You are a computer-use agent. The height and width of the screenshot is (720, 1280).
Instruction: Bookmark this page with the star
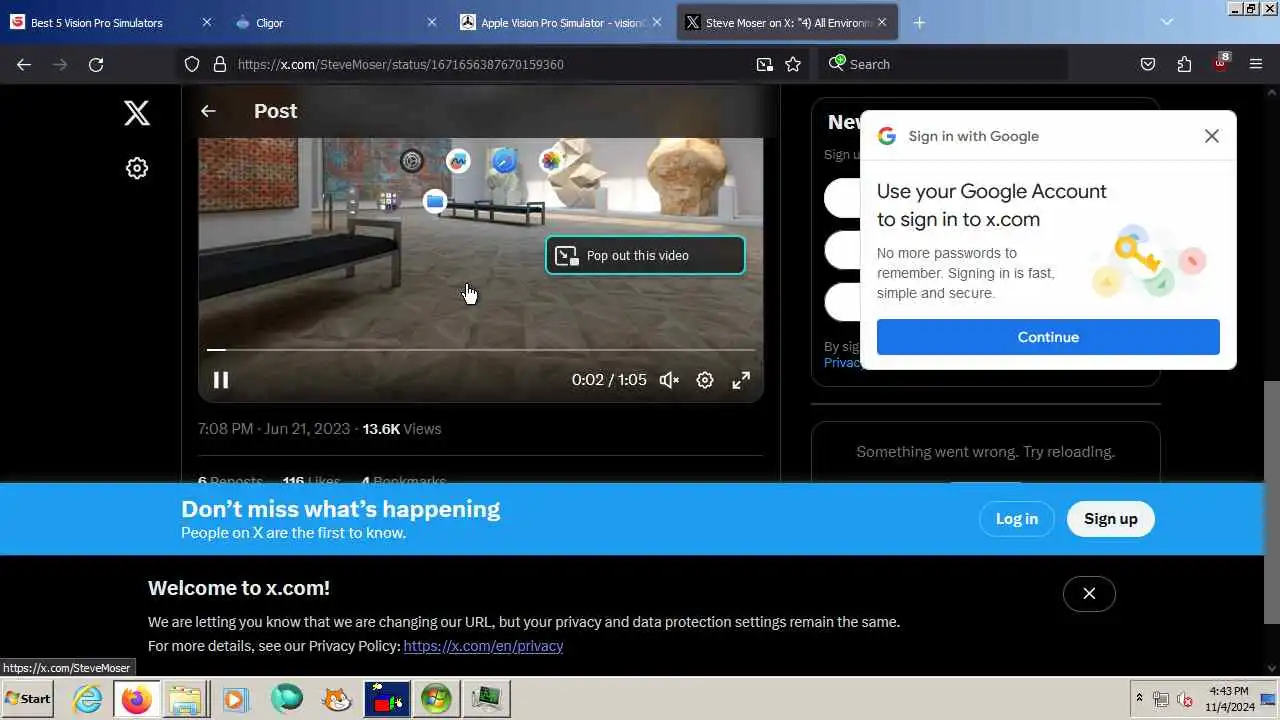click(793, 64)
